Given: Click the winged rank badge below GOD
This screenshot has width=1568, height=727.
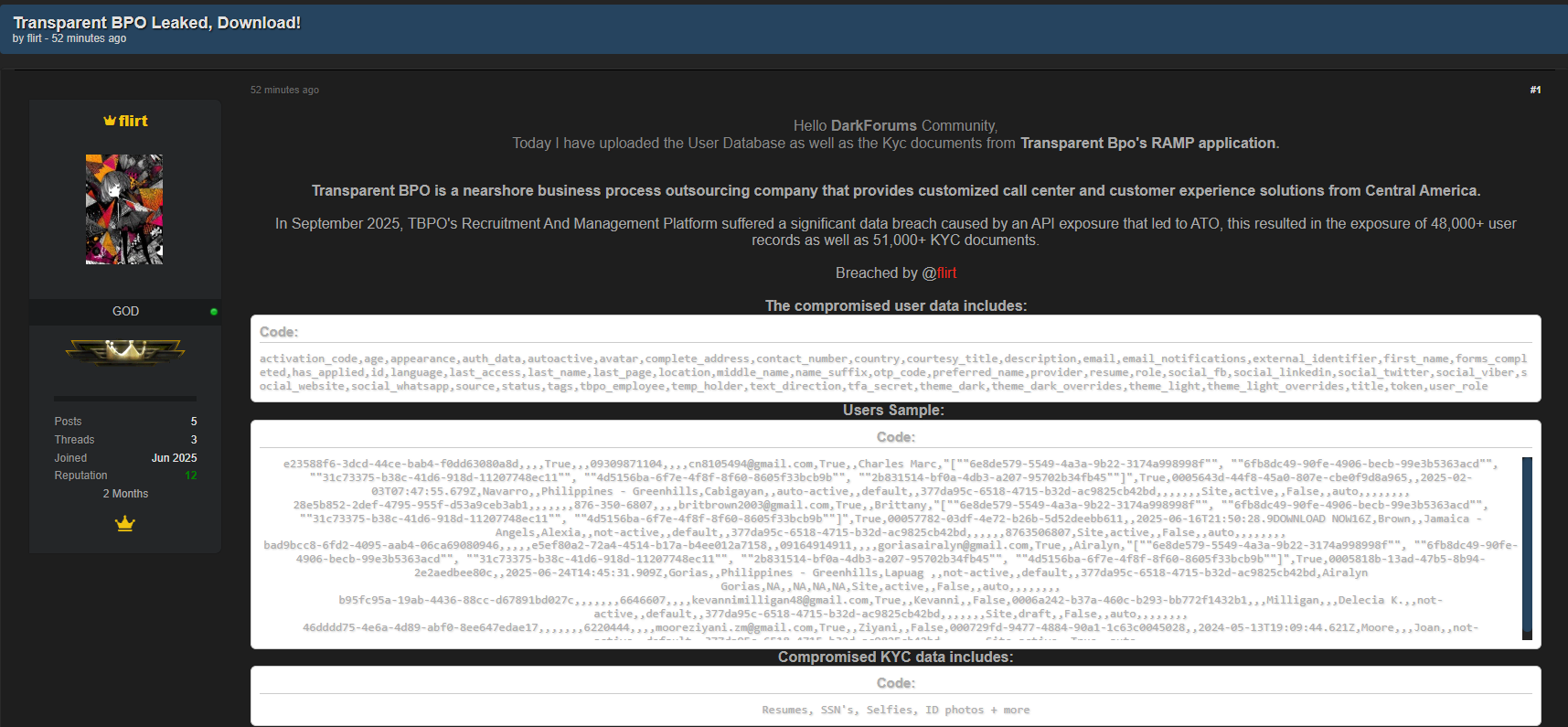Looking at the screenshot, I should click(x=125, y=351).
